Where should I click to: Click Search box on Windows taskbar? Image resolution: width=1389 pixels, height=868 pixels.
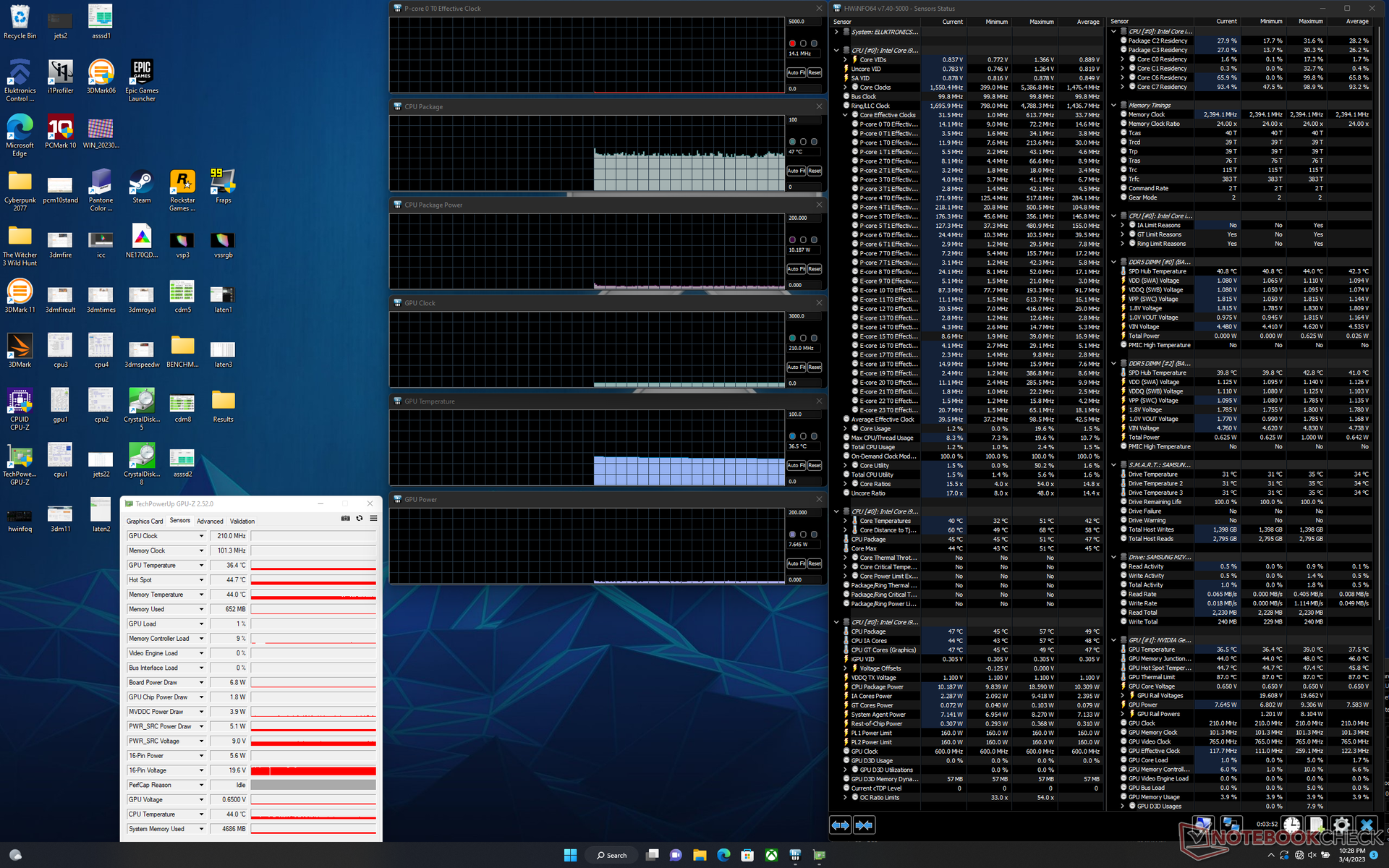pyautogui.click(x=612, y=855)
